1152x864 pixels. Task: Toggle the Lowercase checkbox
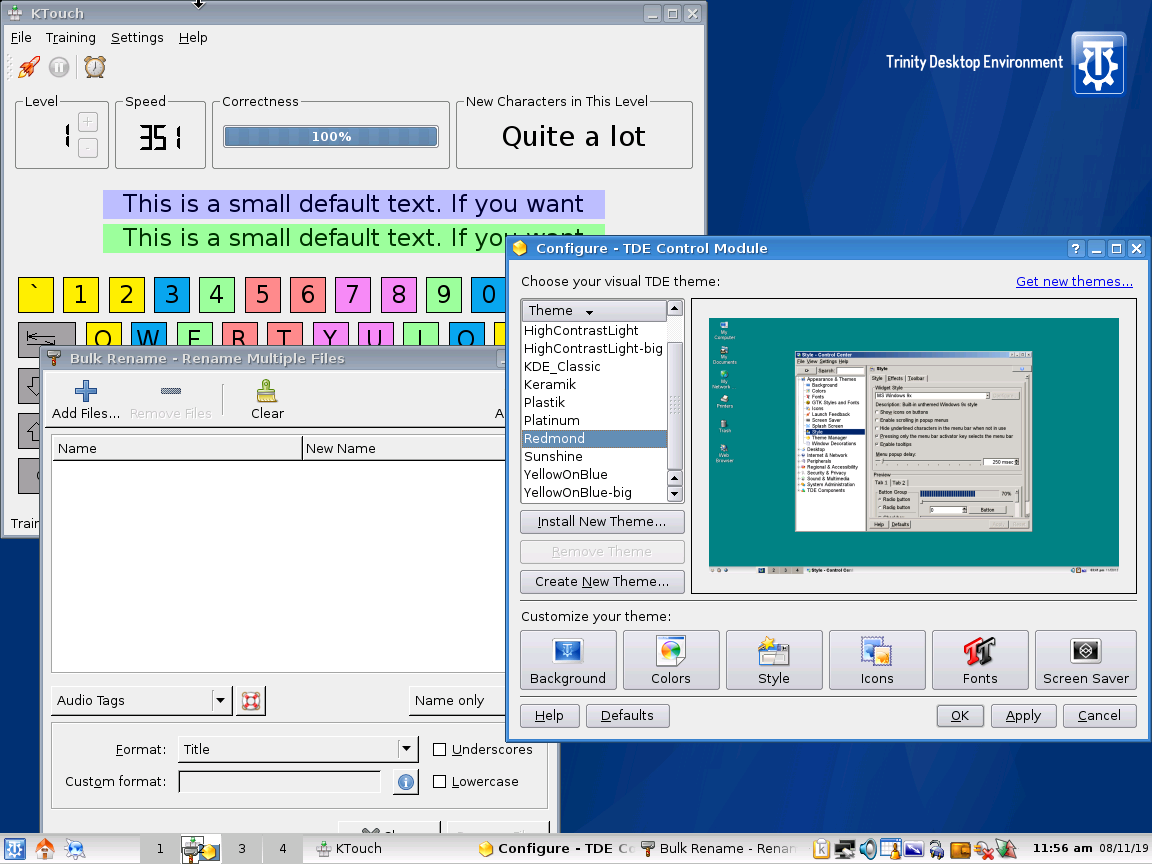pos(439,782)
